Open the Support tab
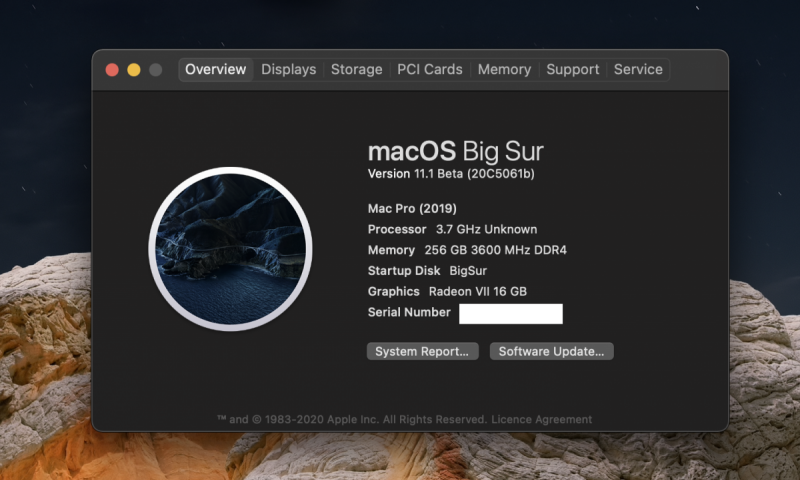The width and height of the screenshot is (800, 480). coord(572,69)
